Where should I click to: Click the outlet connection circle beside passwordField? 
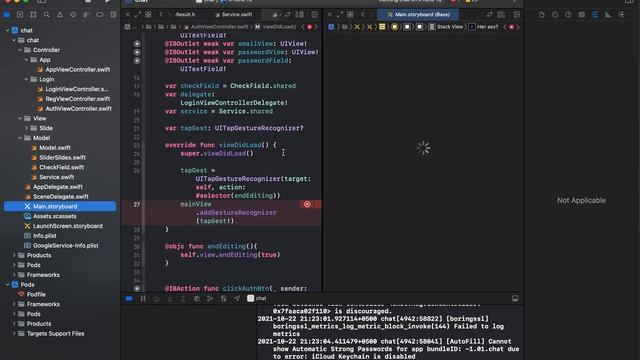[x=137, y=60]
